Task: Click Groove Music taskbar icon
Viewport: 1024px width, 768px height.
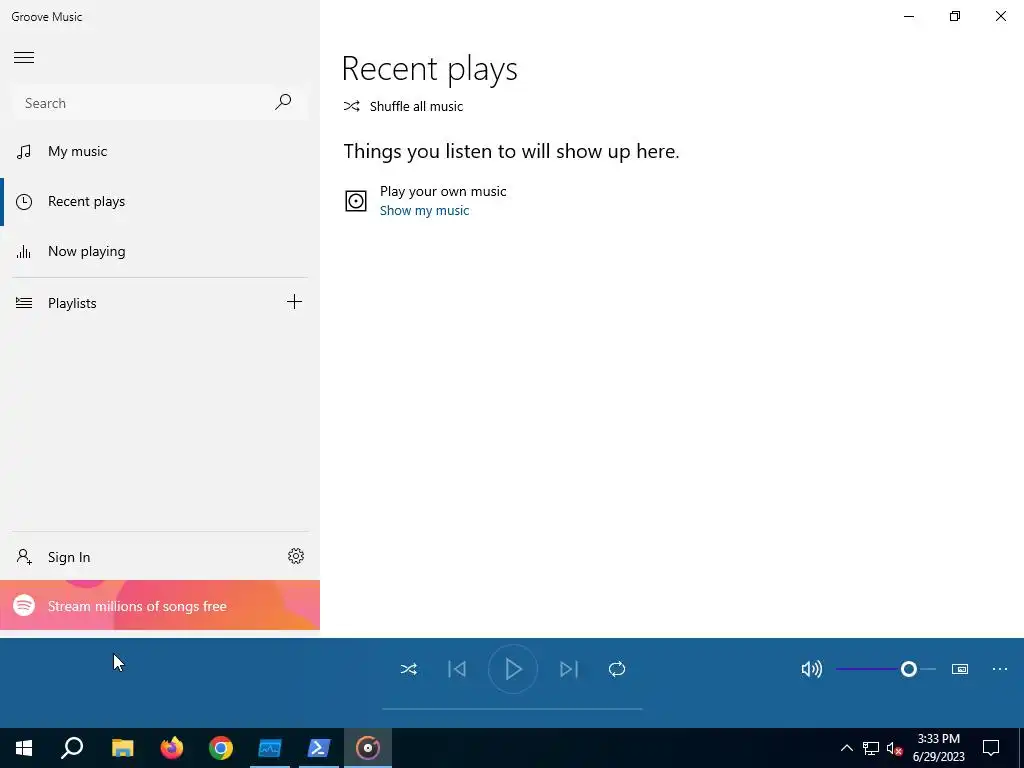Action: click(x=368, y=748)
